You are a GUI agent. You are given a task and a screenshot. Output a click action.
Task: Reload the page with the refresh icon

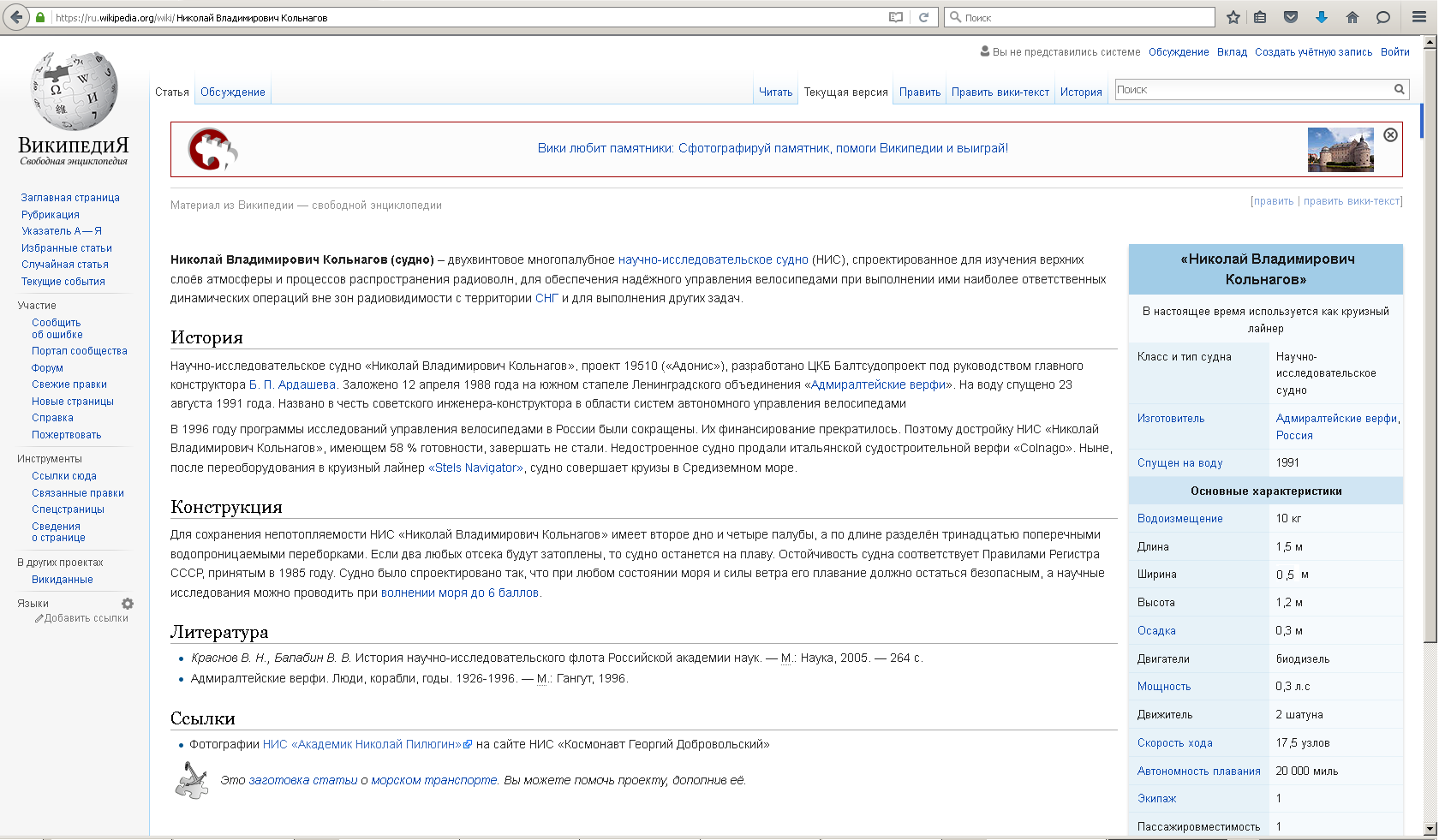923,17
